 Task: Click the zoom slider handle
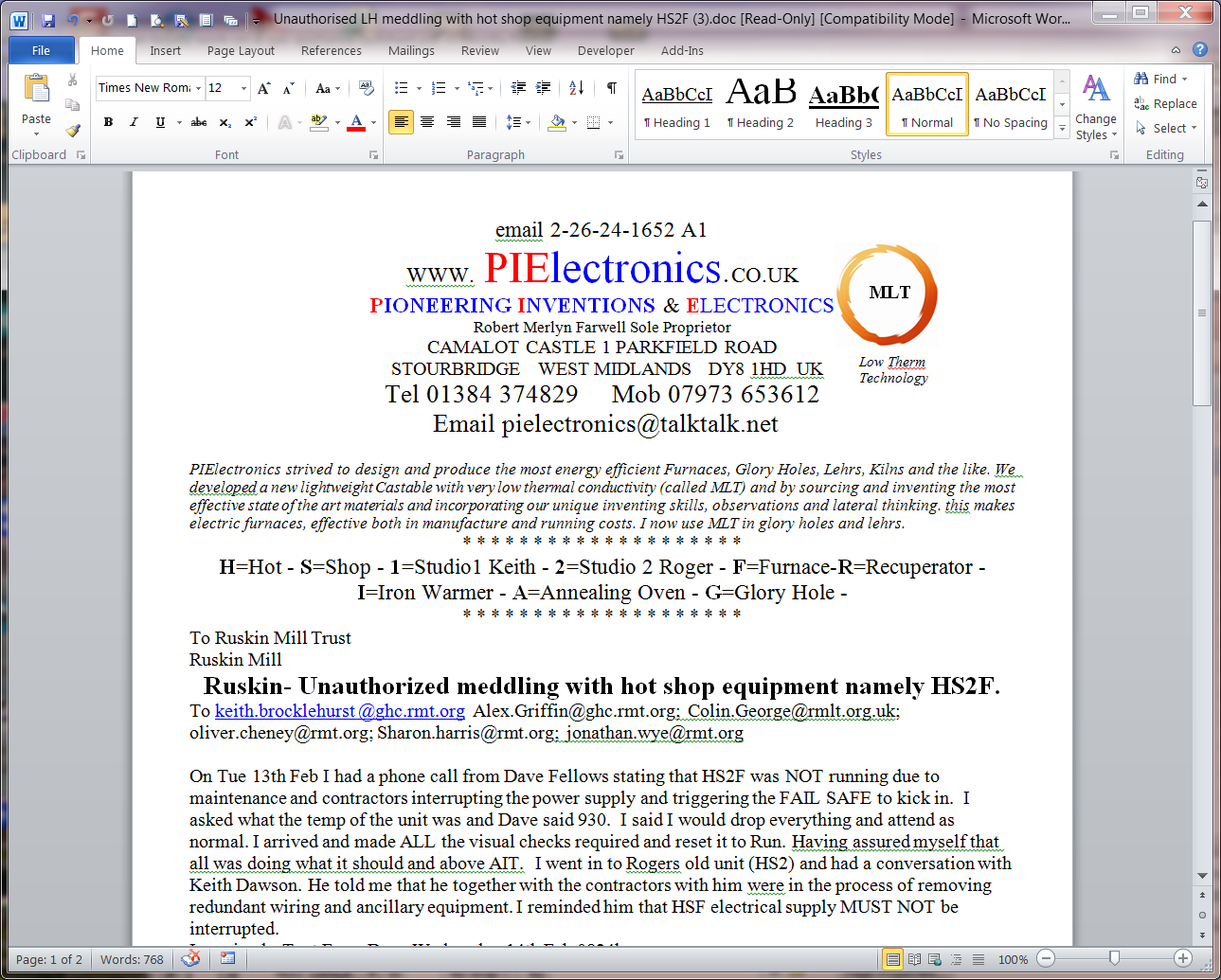coord(1115,958)
